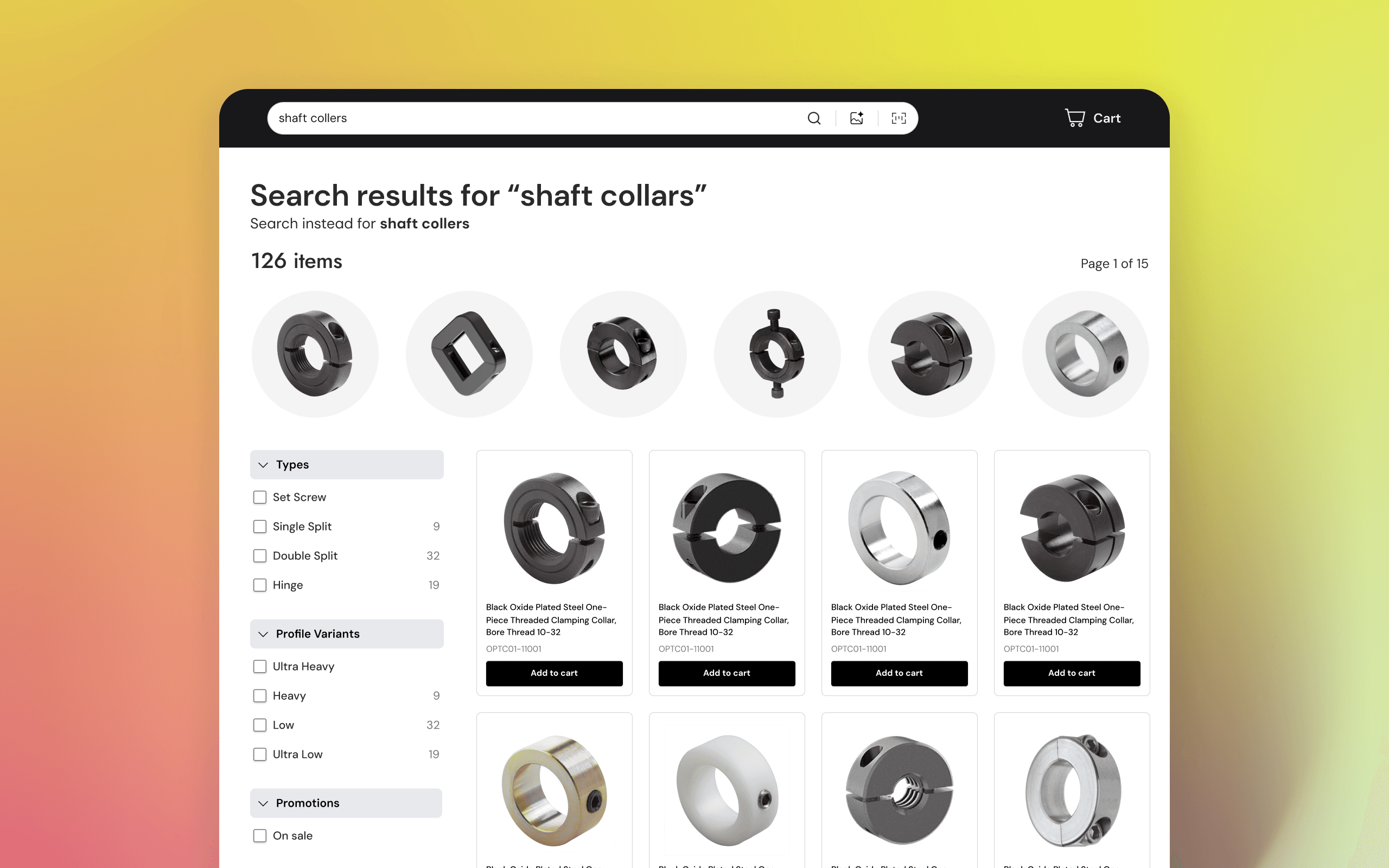Search instead for shaft collers link
Viewport: 1389px width, 868px height.
(424, 224)
